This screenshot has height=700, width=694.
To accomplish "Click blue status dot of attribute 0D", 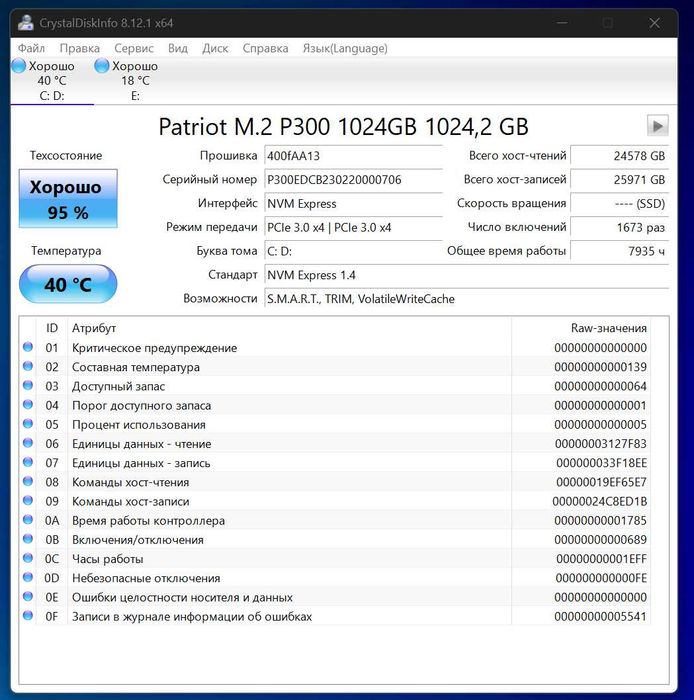I will (28, 577).
